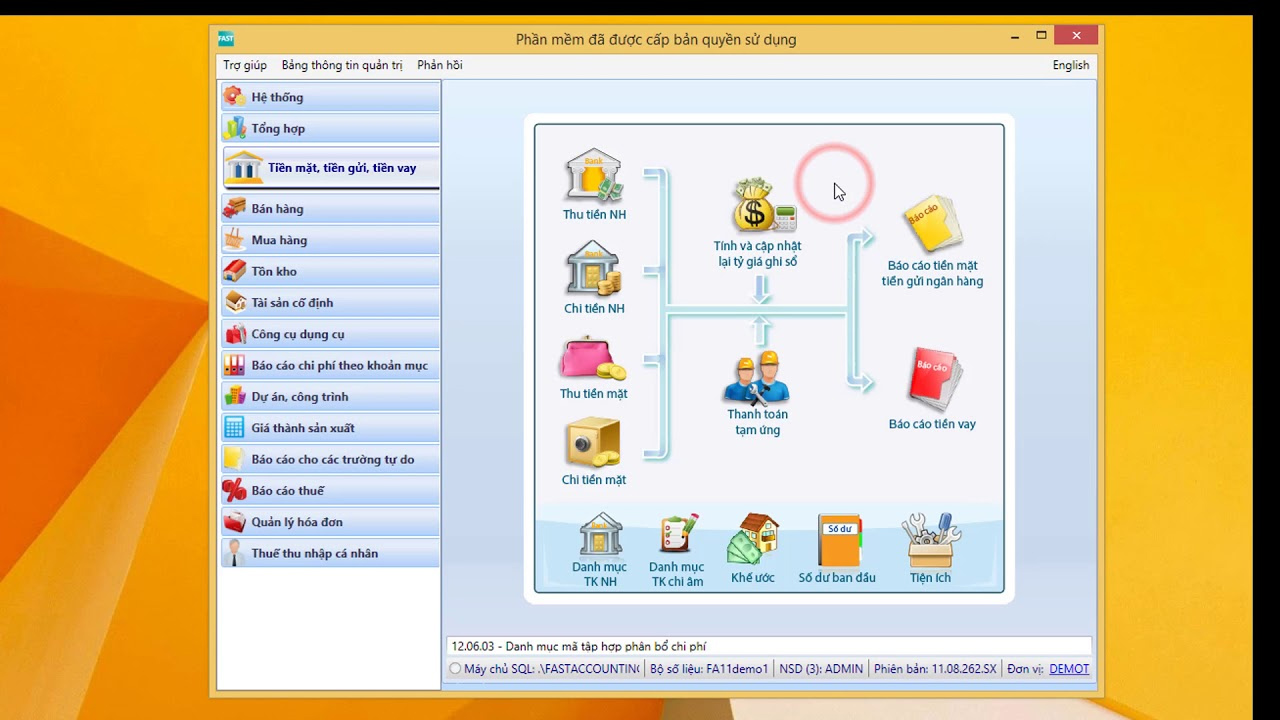Select the Mua hàng module
Viewport: 1280px width, 720px height.
tap(330, 240)
